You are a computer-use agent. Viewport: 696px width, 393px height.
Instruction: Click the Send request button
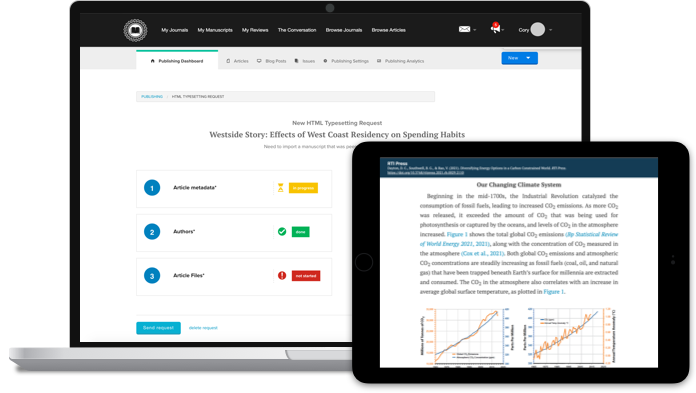[158, 328]
